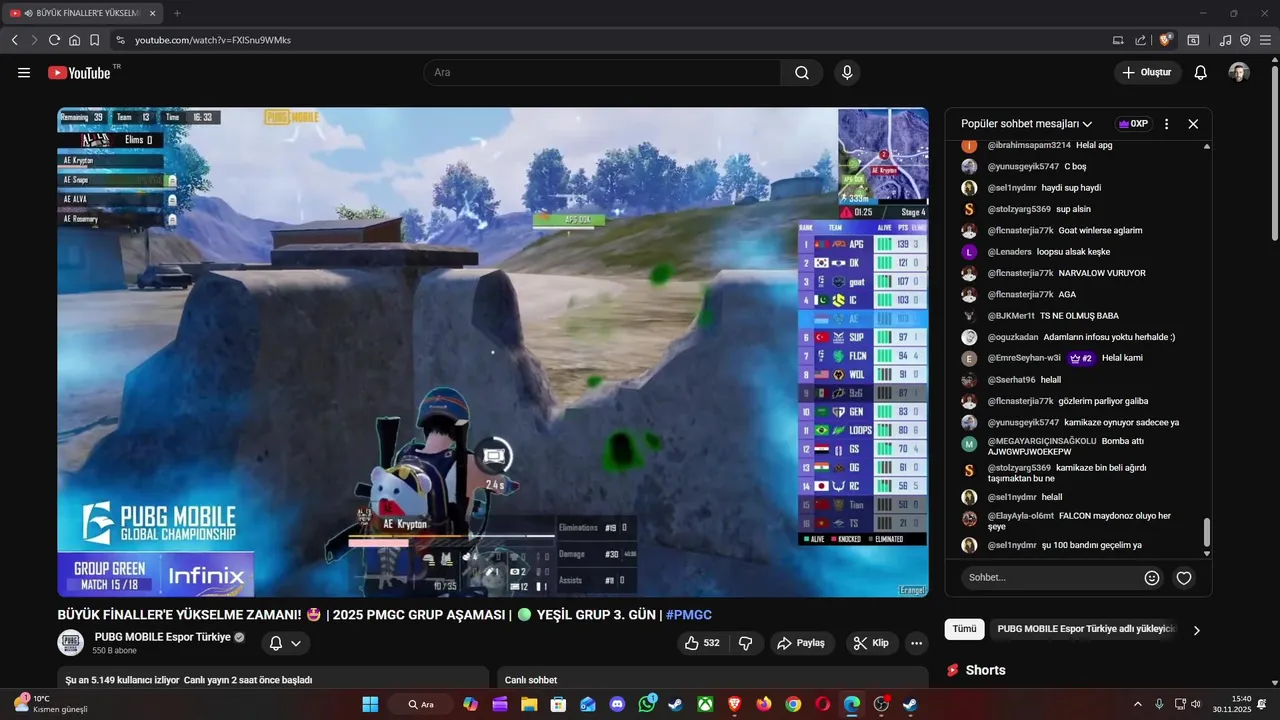Open the YouTube hamburger guide menu
The image size is (1280, 720).
24,72
